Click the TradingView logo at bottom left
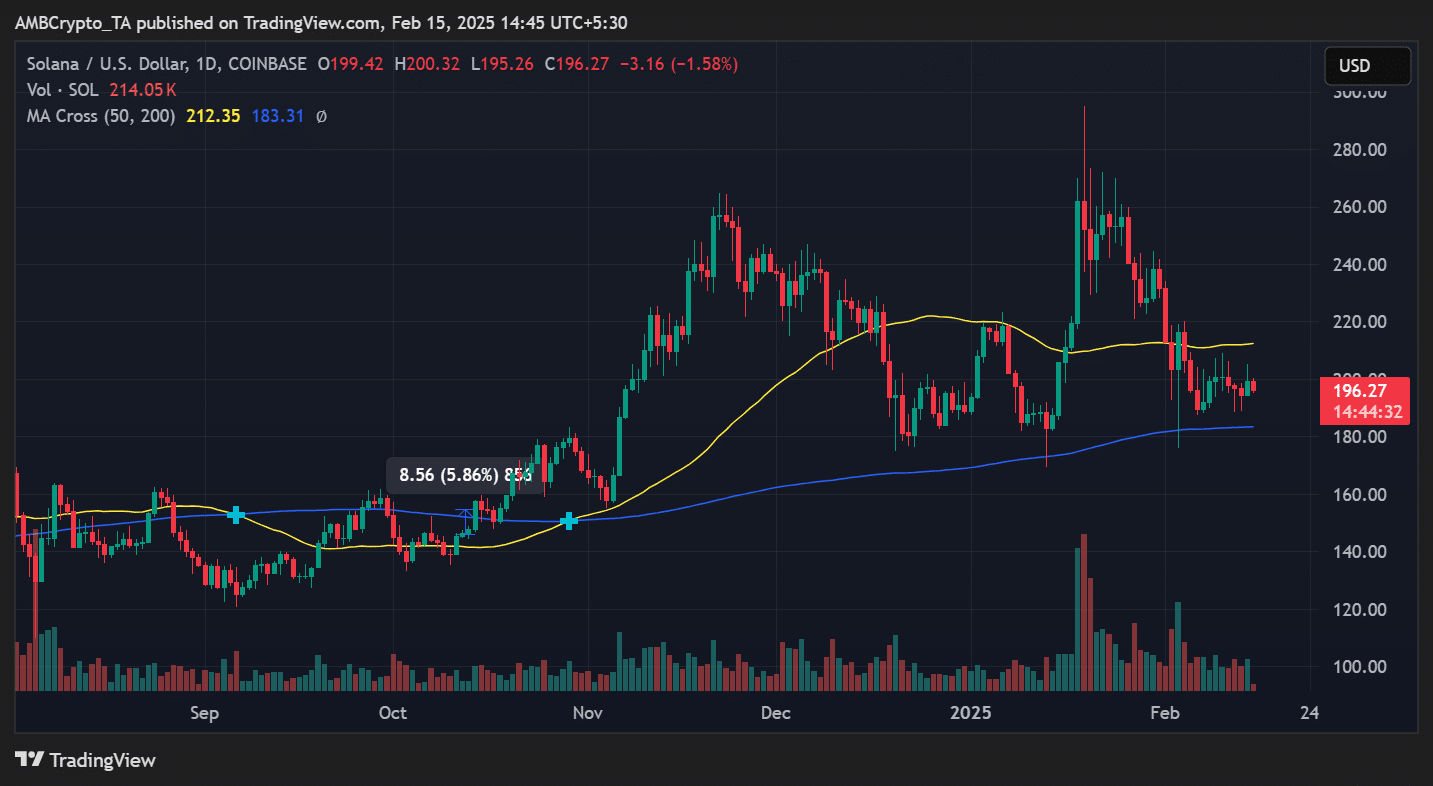The width and height of the screenshot is (1433, 786). pyautogui.click(x=85, y=760)
